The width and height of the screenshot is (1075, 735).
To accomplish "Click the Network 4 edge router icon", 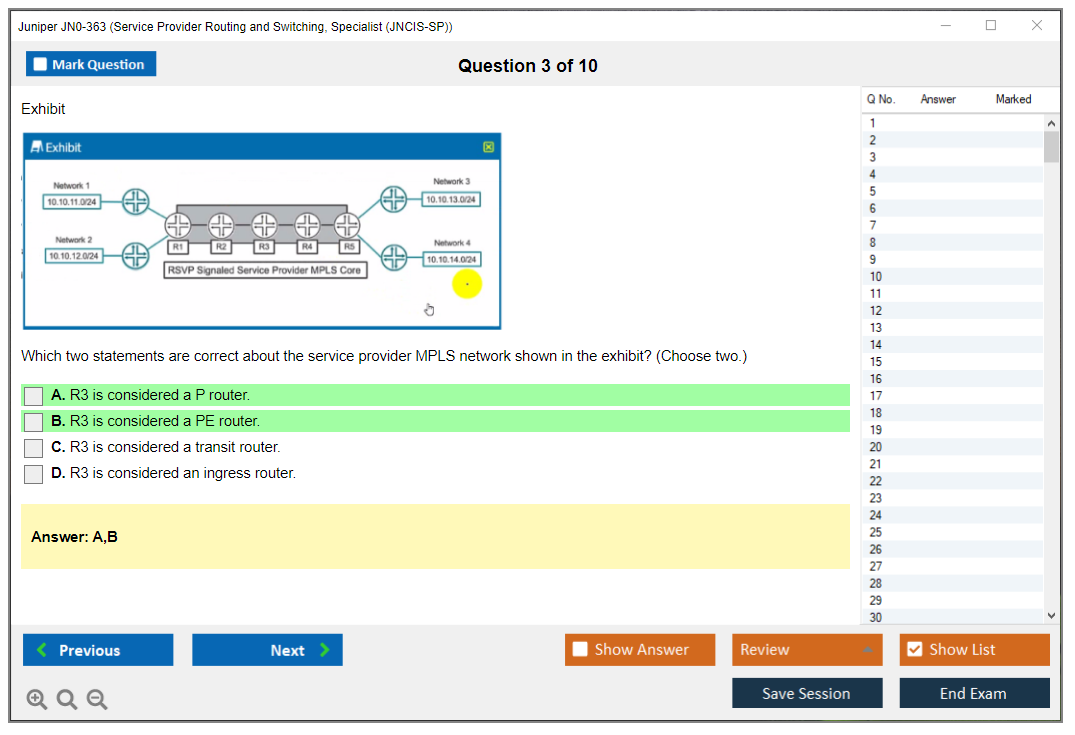I will pyautogui.click(x=395, y=257).
